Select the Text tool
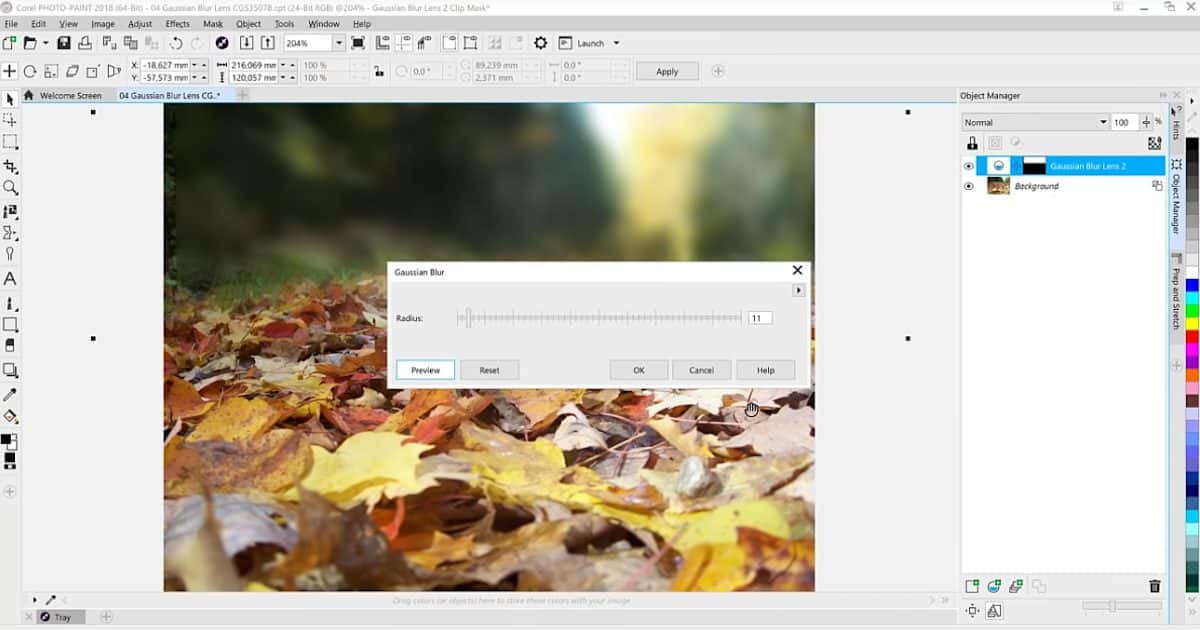Image resolution: width=1200 pixels, height=630 pixels. click(10, 279)
